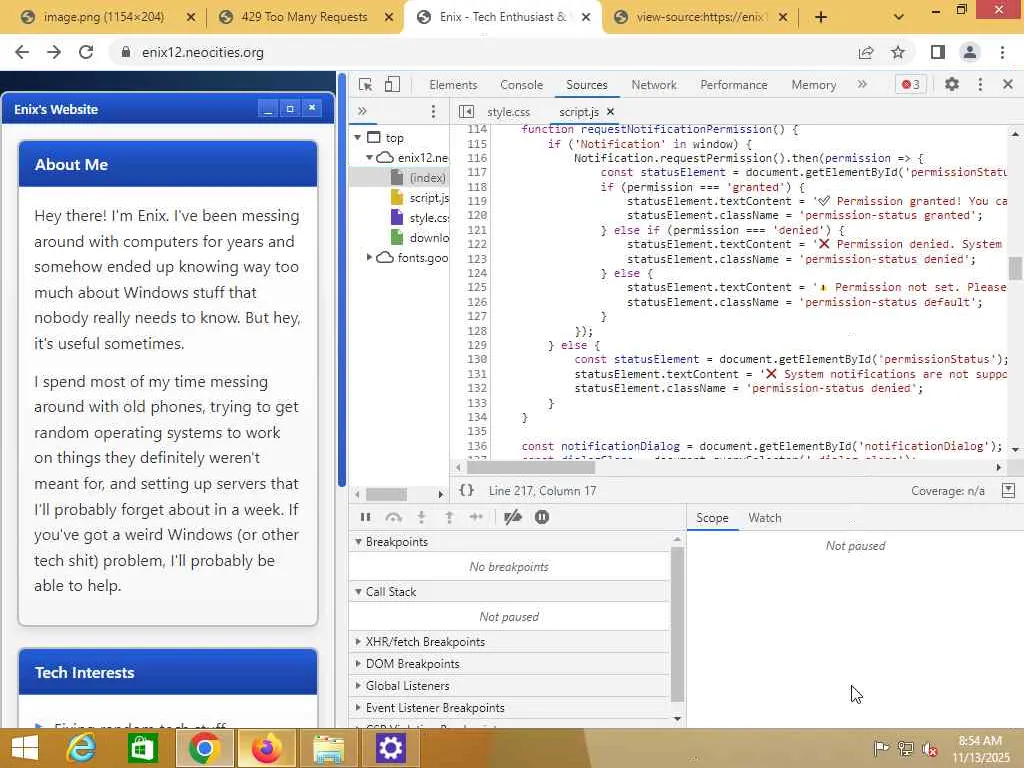Toggle pause on exceptions button
1024x768 pixels.
pyautogui.click(x=542, y=517)
